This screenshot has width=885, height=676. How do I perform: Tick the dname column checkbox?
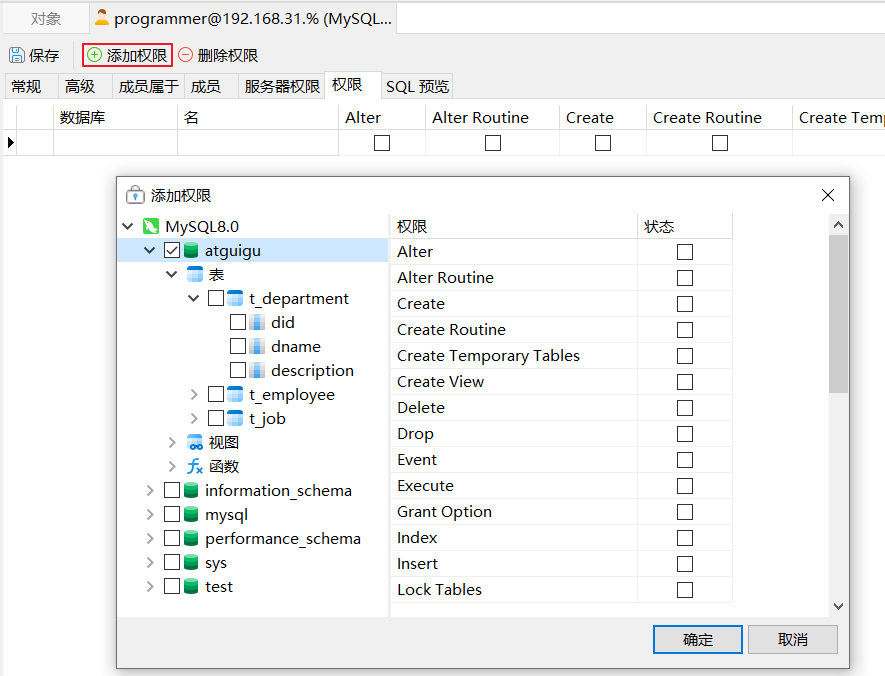pyautogui.click(x=238, y=346)
